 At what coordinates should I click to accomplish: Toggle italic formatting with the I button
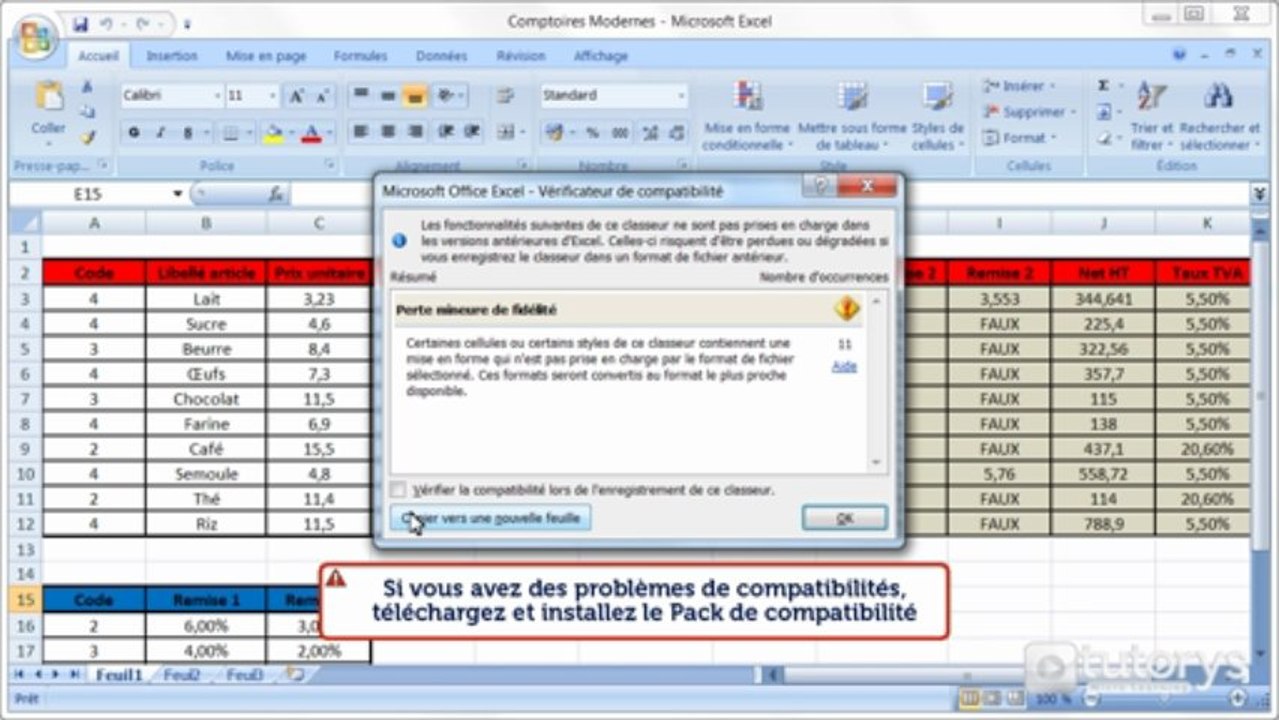tap(160, 132)
